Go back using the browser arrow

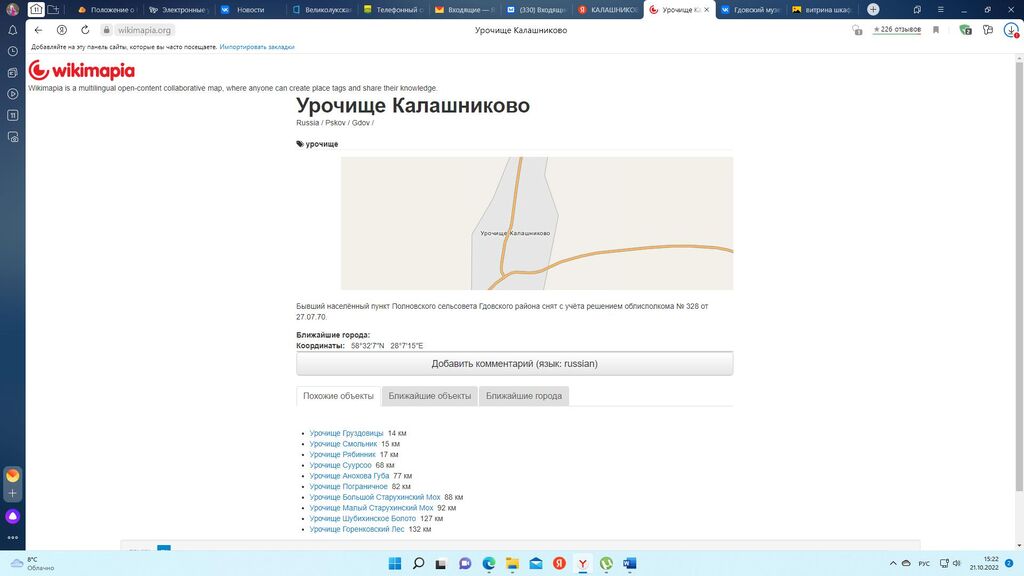coord(39,30)
